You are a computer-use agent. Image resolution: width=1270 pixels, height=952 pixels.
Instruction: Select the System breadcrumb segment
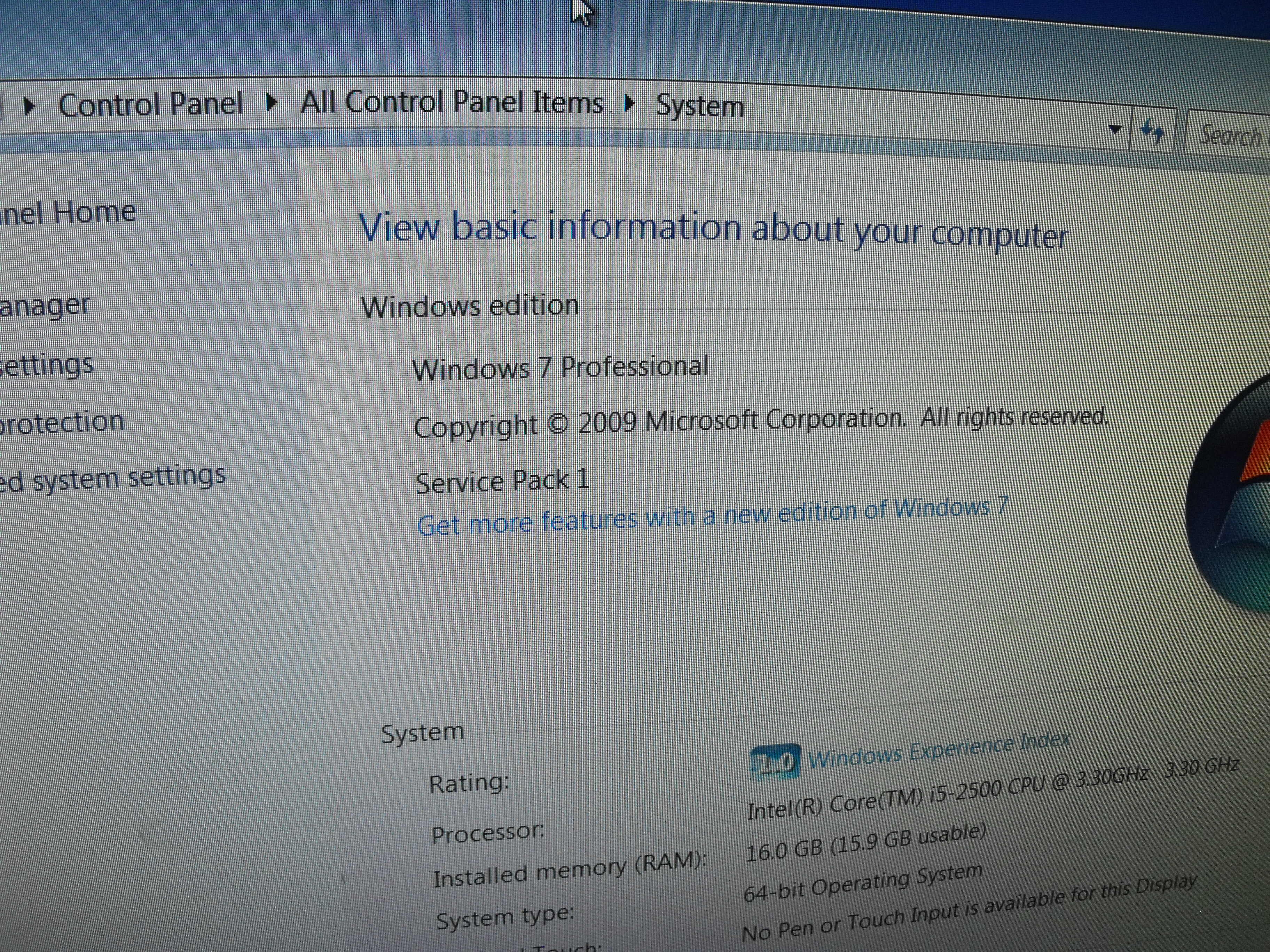[x=699, y=107]
